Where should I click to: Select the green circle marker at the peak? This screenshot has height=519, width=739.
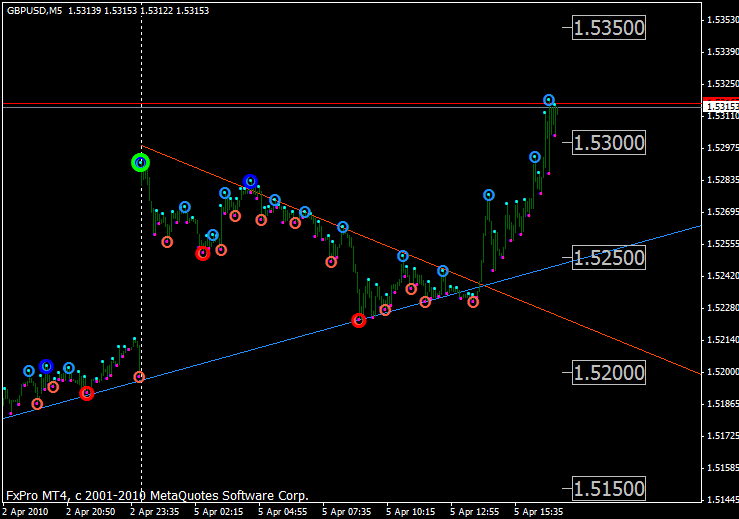pyautogui.click(x=140, y=163)
